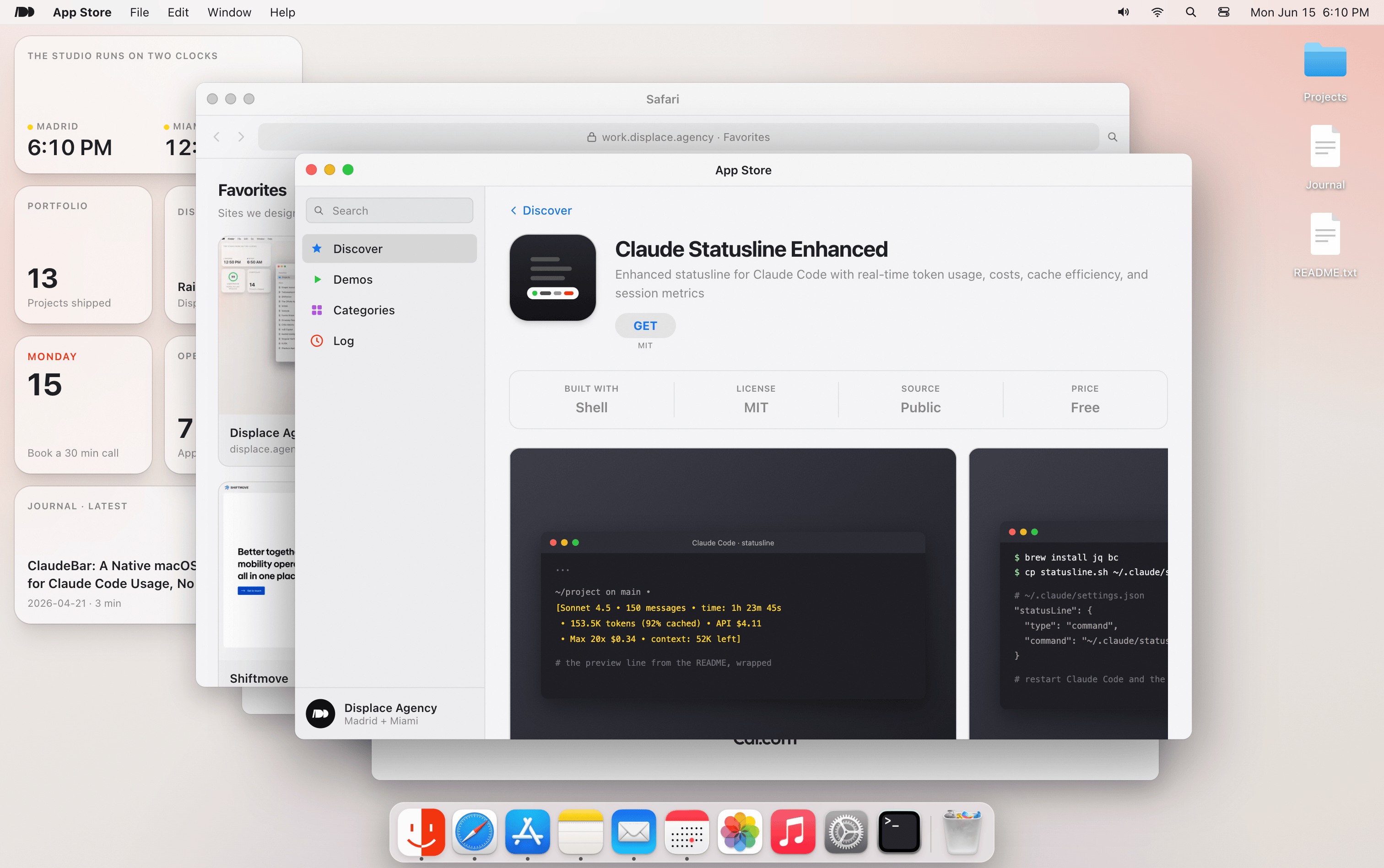
Task: Open the App Store menu in the menu bar
Action: 82,12
